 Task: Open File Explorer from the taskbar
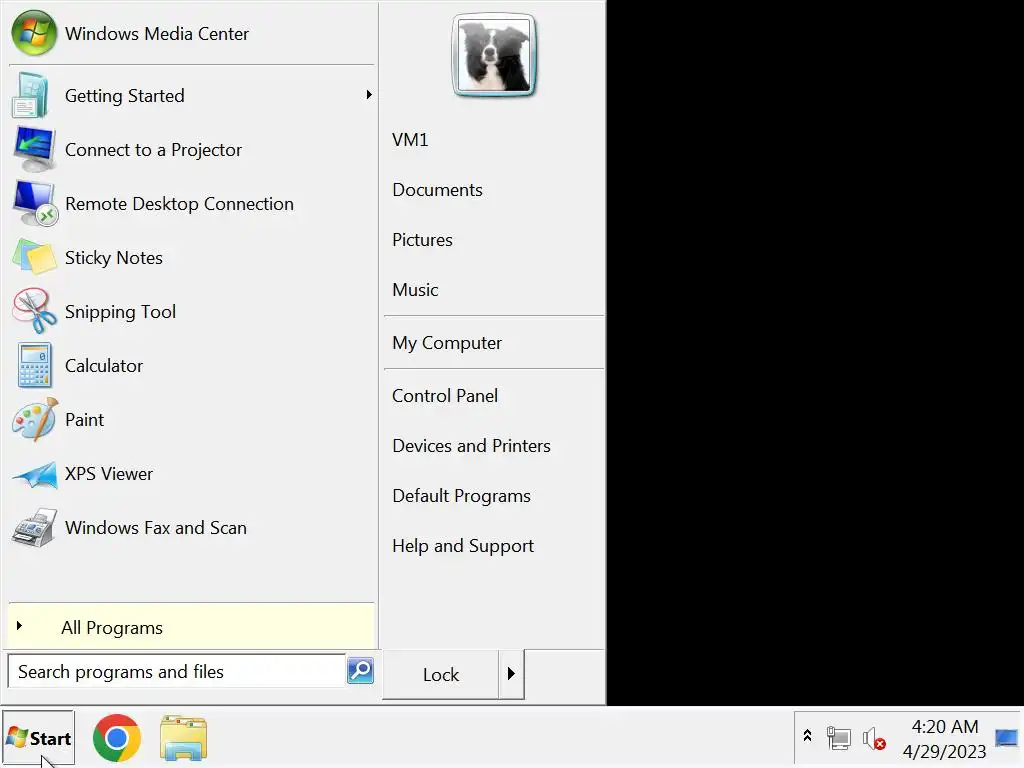[x=184, y=738]
